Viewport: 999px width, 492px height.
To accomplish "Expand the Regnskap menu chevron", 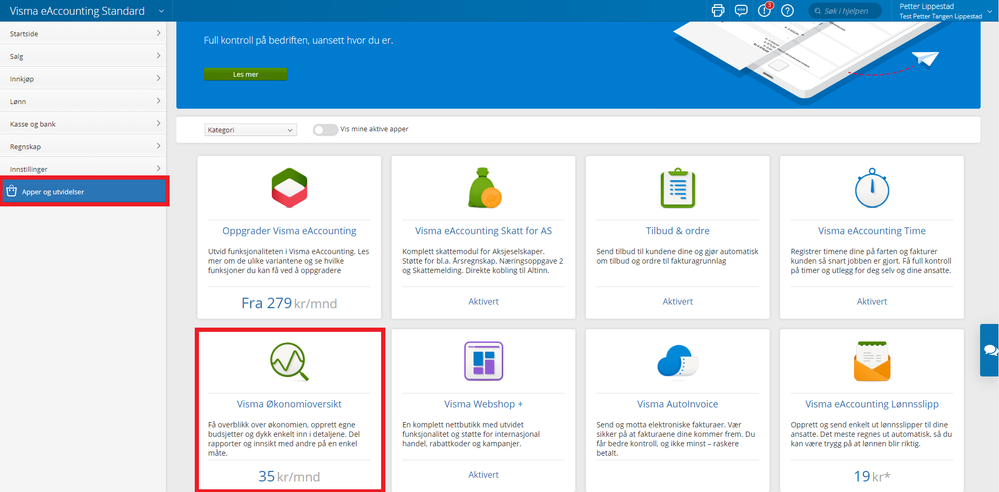I will [158, 146].
